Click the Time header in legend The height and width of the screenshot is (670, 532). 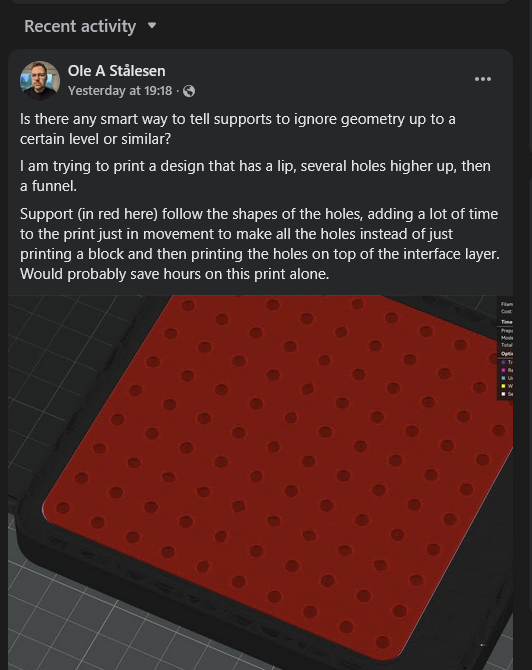pos(507,322)
